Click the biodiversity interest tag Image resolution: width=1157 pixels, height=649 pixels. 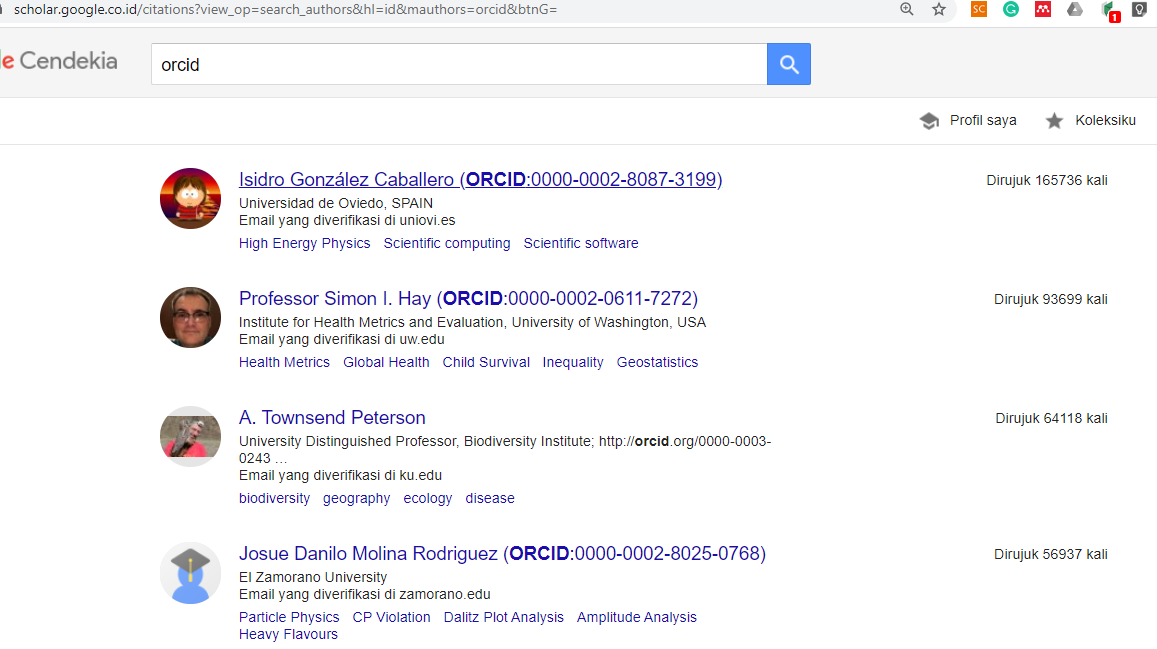point(274,498)
